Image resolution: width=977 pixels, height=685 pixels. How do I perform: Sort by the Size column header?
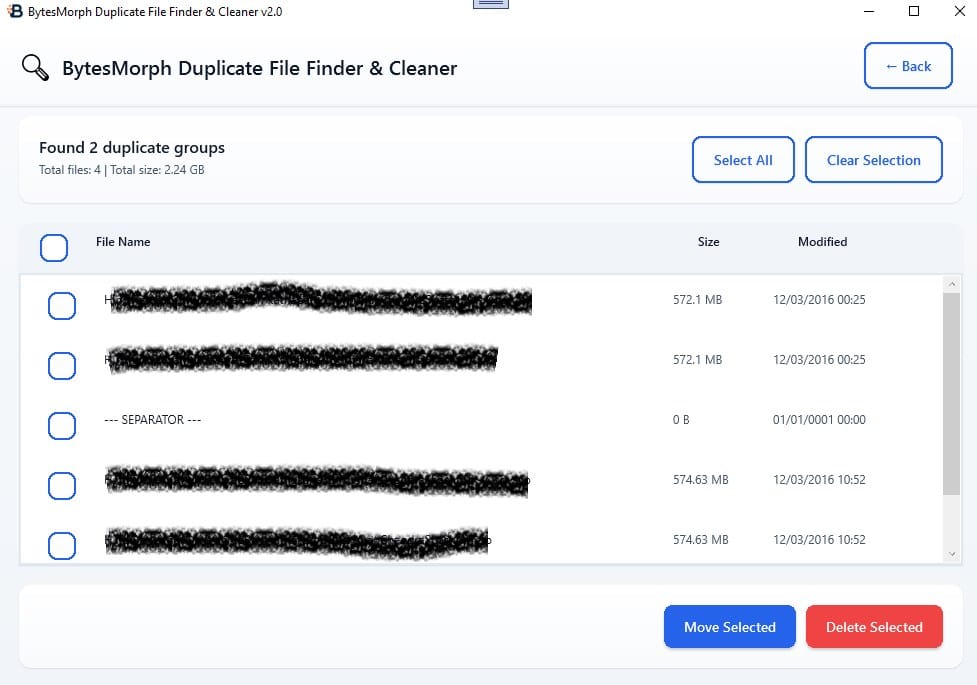point(708,242)
